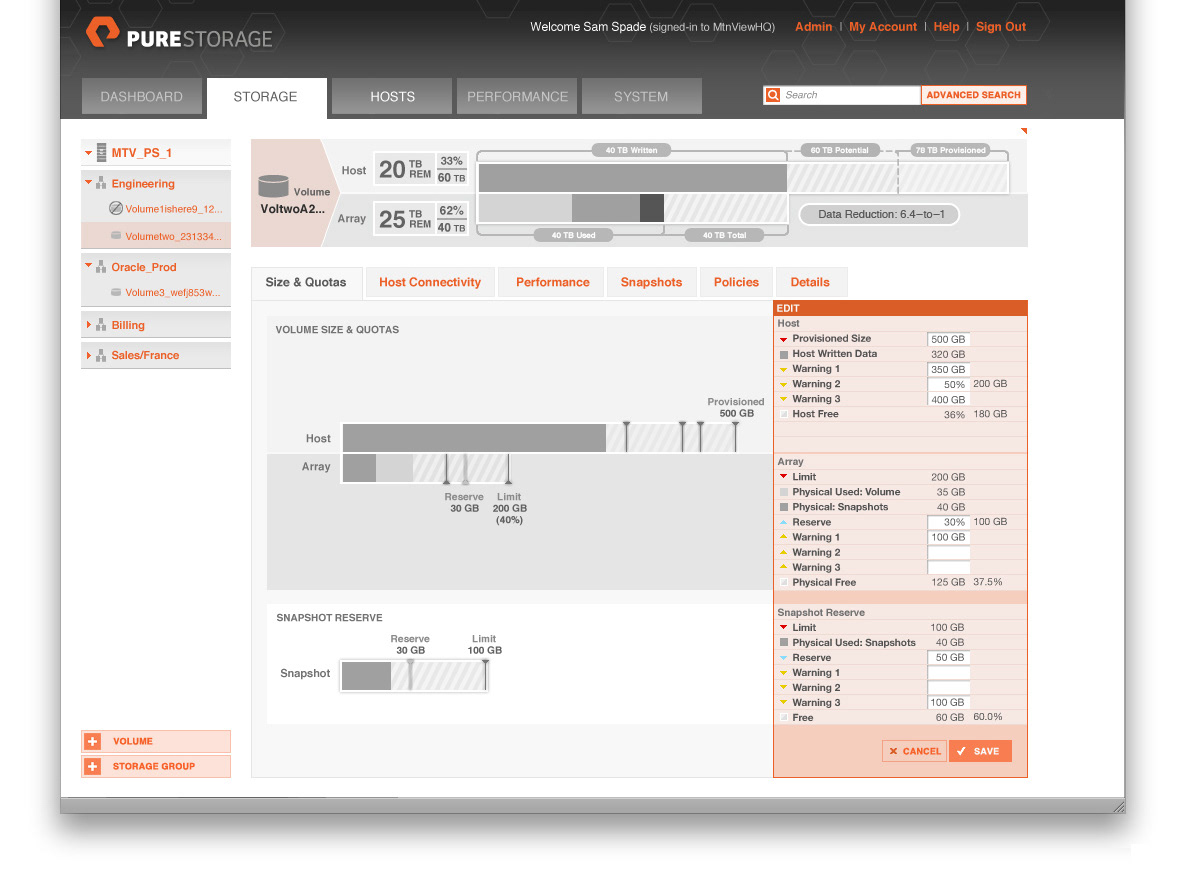Click the Host provisioned 500 GB slider marker
Screen dimensions: 1180x871
tap(735, 437)
